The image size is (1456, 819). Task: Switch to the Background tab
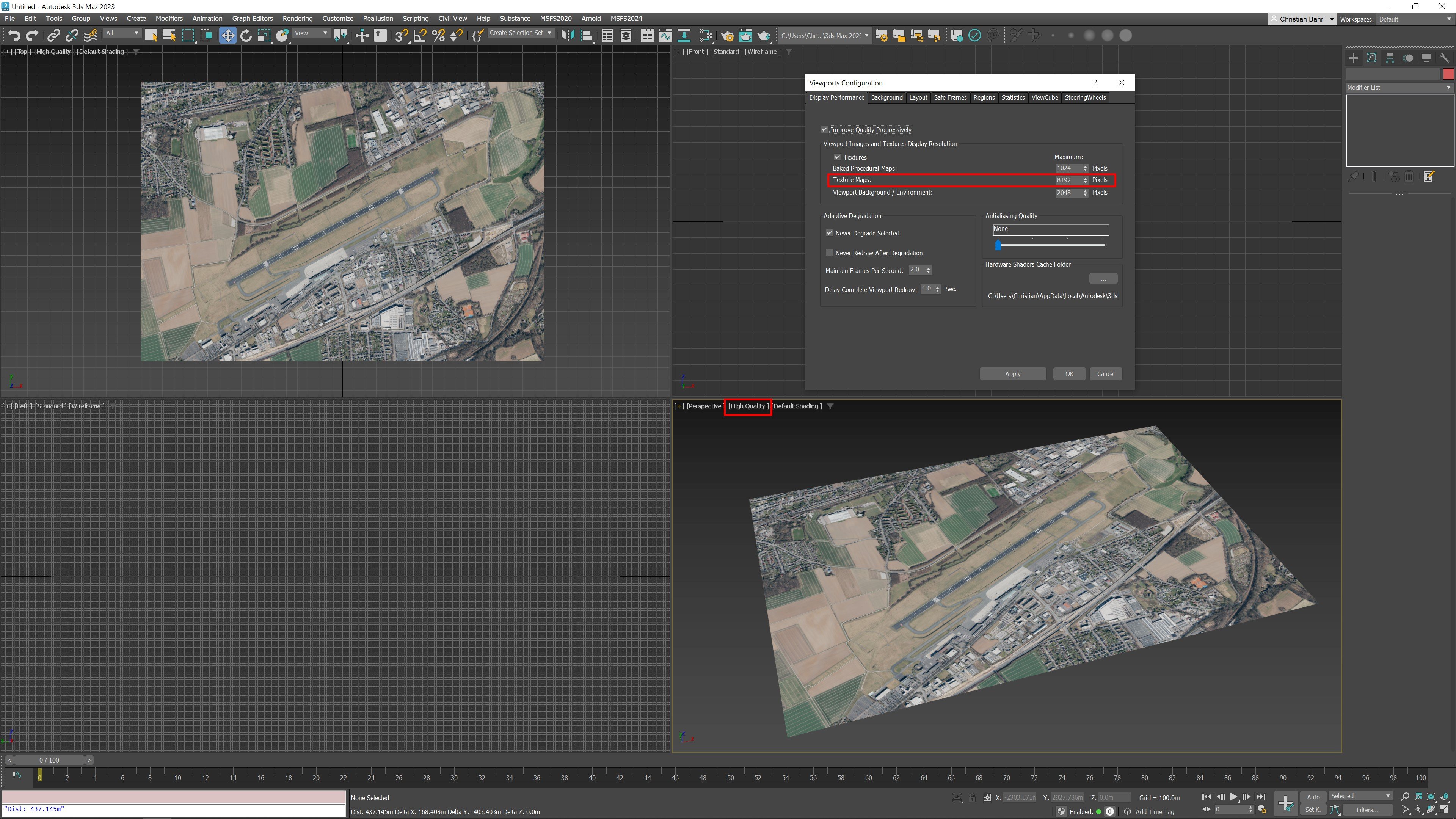click(887, 97)
